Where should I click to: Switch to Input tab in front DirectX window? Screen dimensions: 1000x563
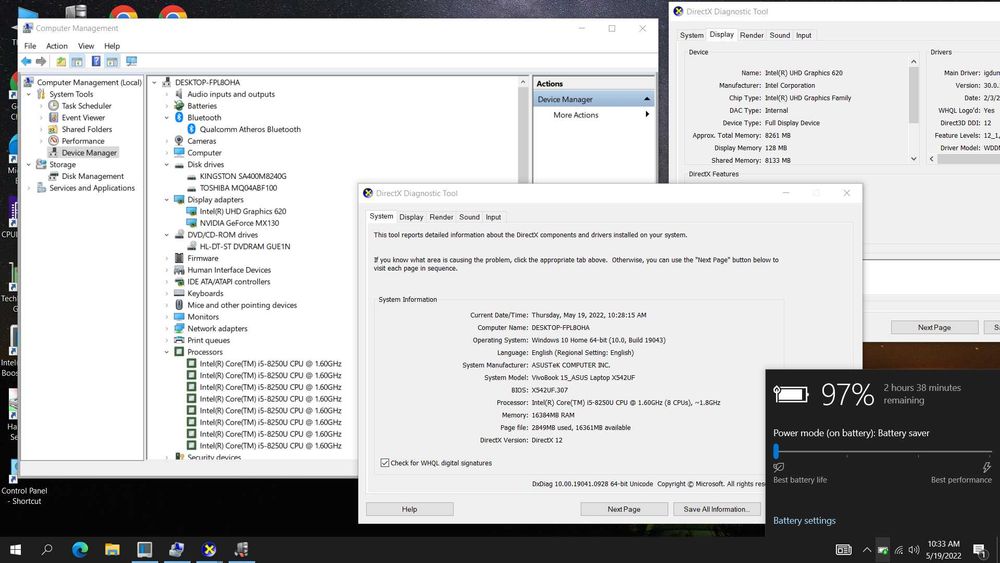click(x=494, y=217)
